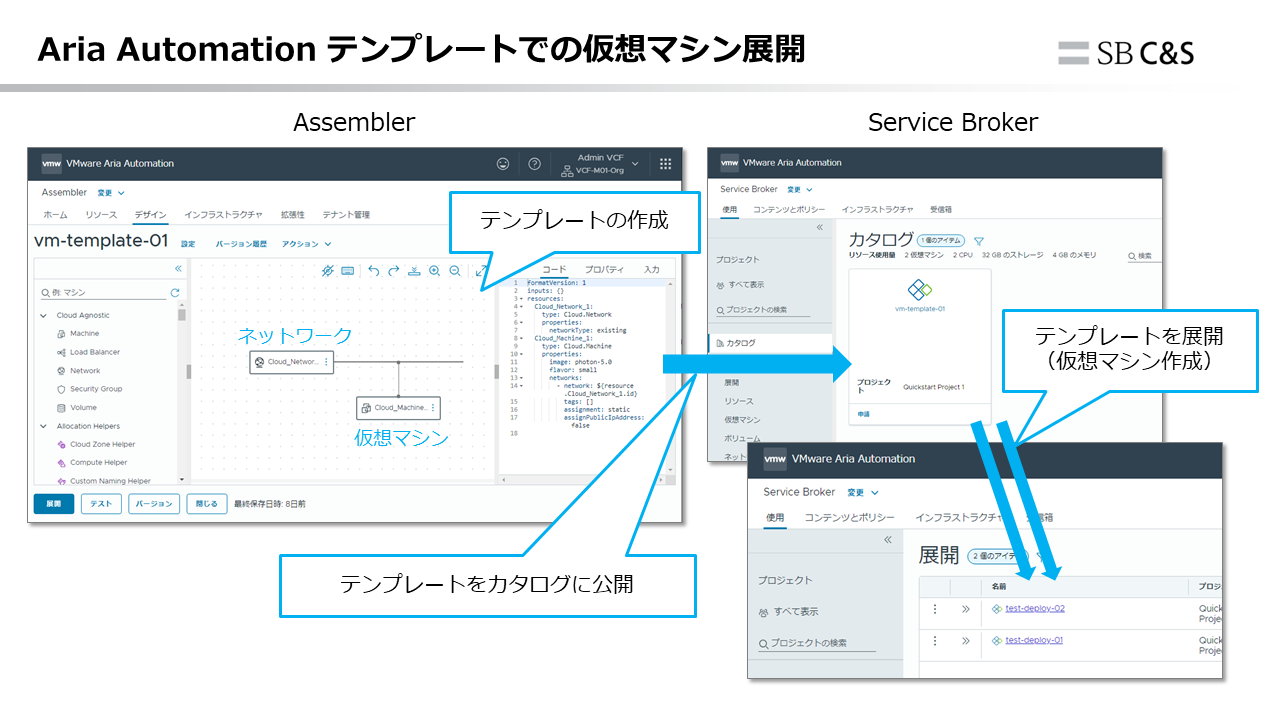Refresh the resource search list
The image size is (1280, 720).
tap(175, 293)
